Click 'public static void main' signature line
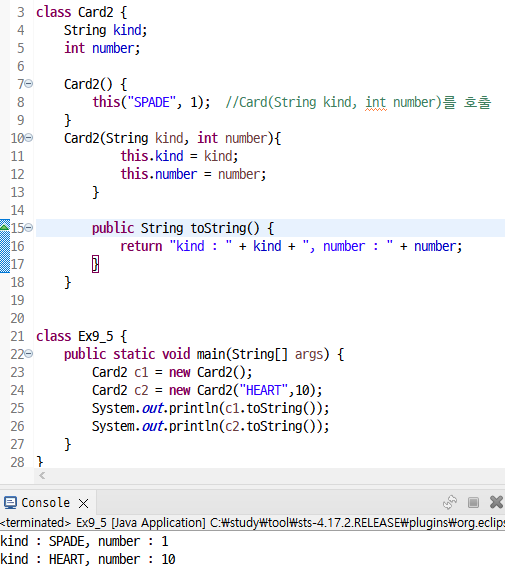505x578 pixels. click(204, 354)
